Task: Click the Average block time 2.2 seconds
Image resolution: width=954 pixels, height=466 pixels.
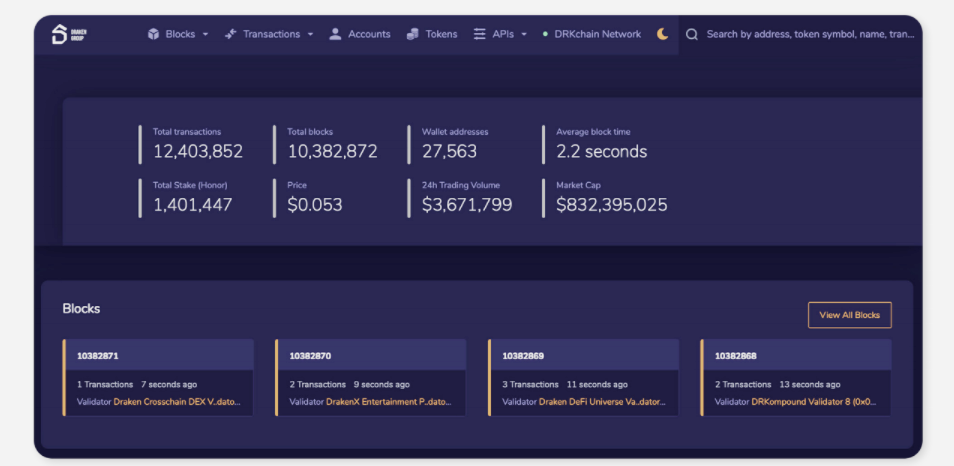Action: (x=602, y=151)
